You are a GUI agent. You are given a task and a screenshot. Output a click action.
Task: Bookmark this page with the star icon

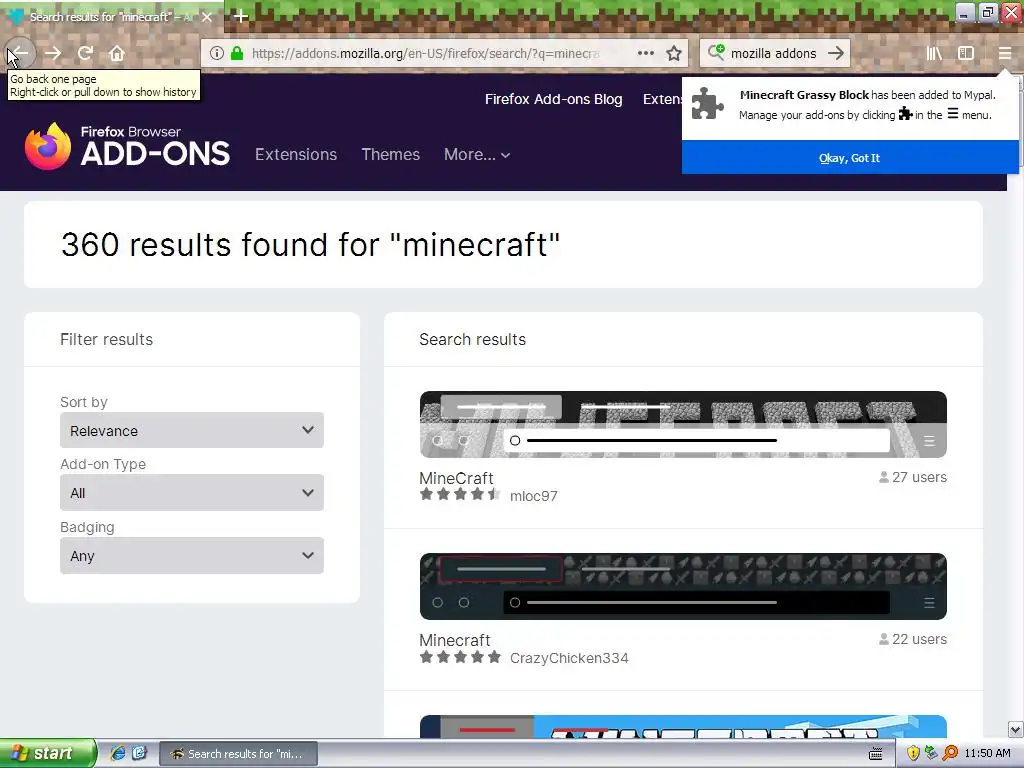click(x=674, y=54)
